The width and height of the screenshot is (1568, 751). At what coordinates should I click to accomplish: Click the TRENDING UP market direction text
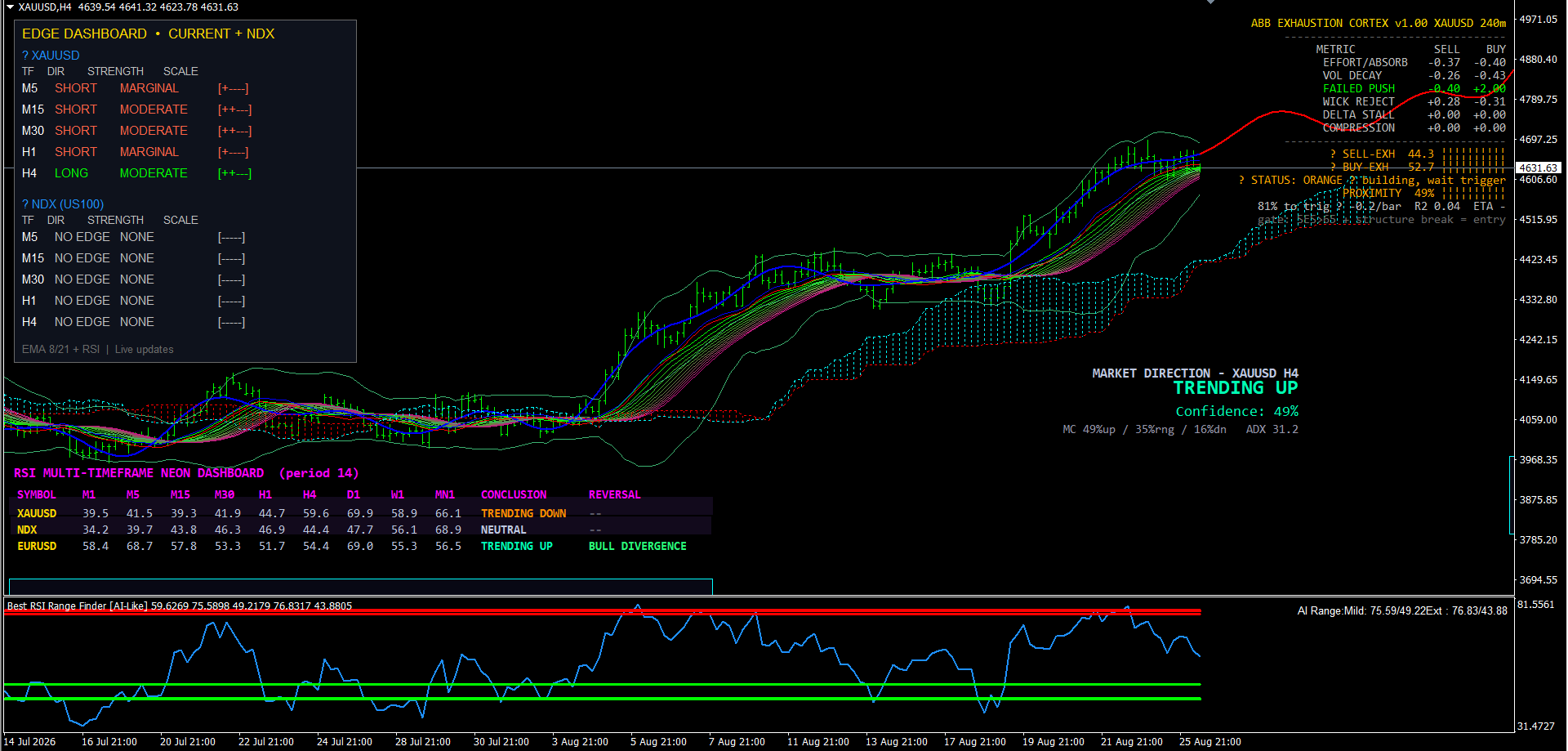pyautogui.click(x=1236, y=388)
